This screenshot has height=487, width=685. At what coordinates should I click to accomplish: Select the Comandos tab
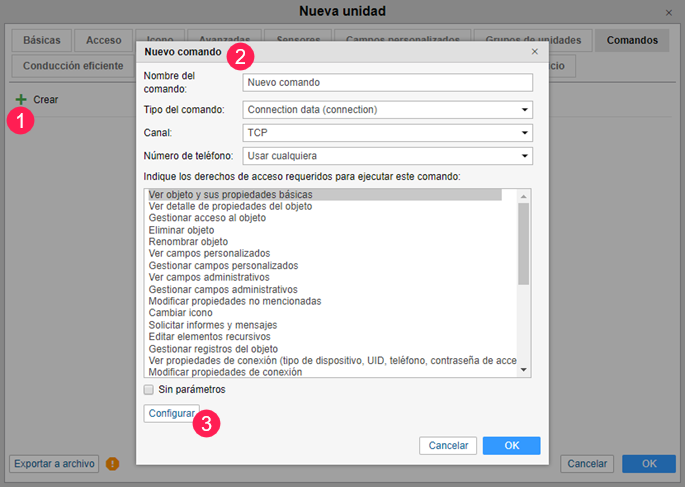pos(632,41)
